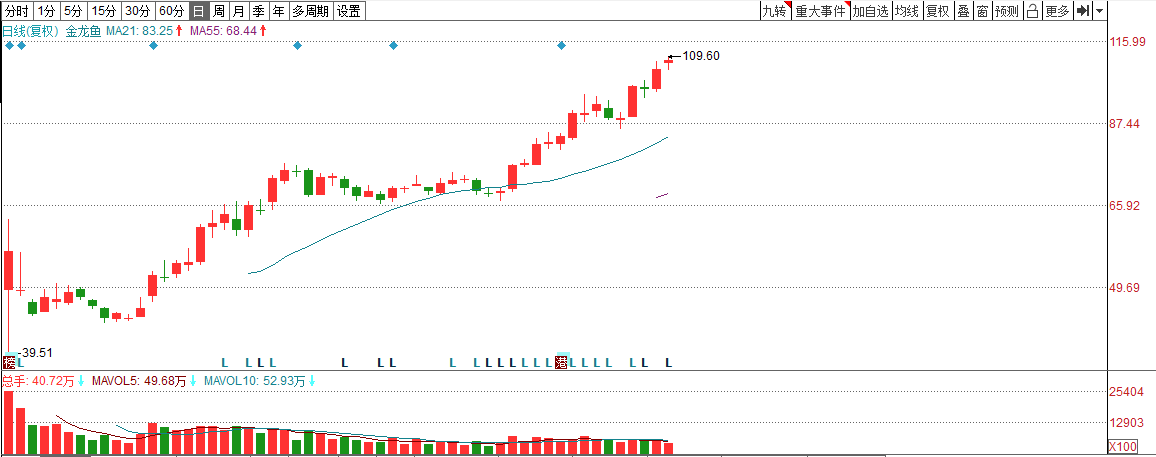Switch to the 周 weekly K-line
The height and width of the screenshot is (457, 1156).
pos(218,11)
